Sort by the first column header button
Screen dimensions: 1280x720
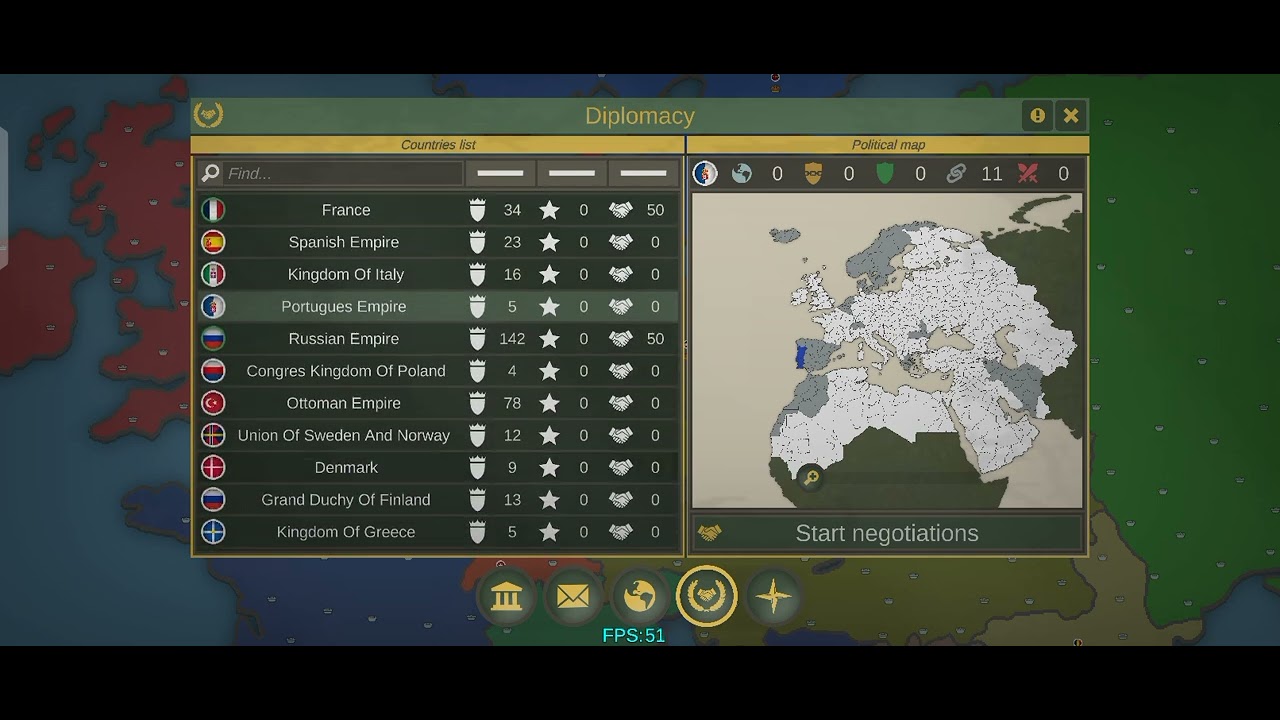500,173
